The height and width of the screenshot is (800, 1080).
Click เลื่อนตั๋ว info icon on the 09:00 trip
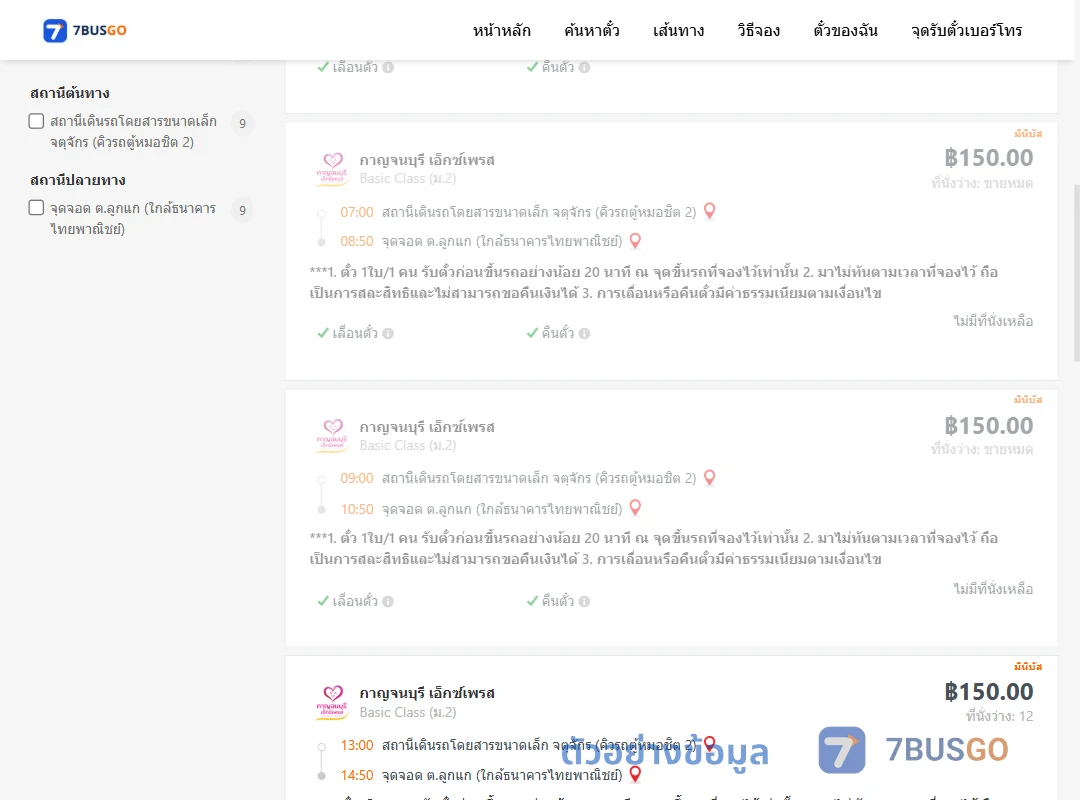tap(388, 602)
